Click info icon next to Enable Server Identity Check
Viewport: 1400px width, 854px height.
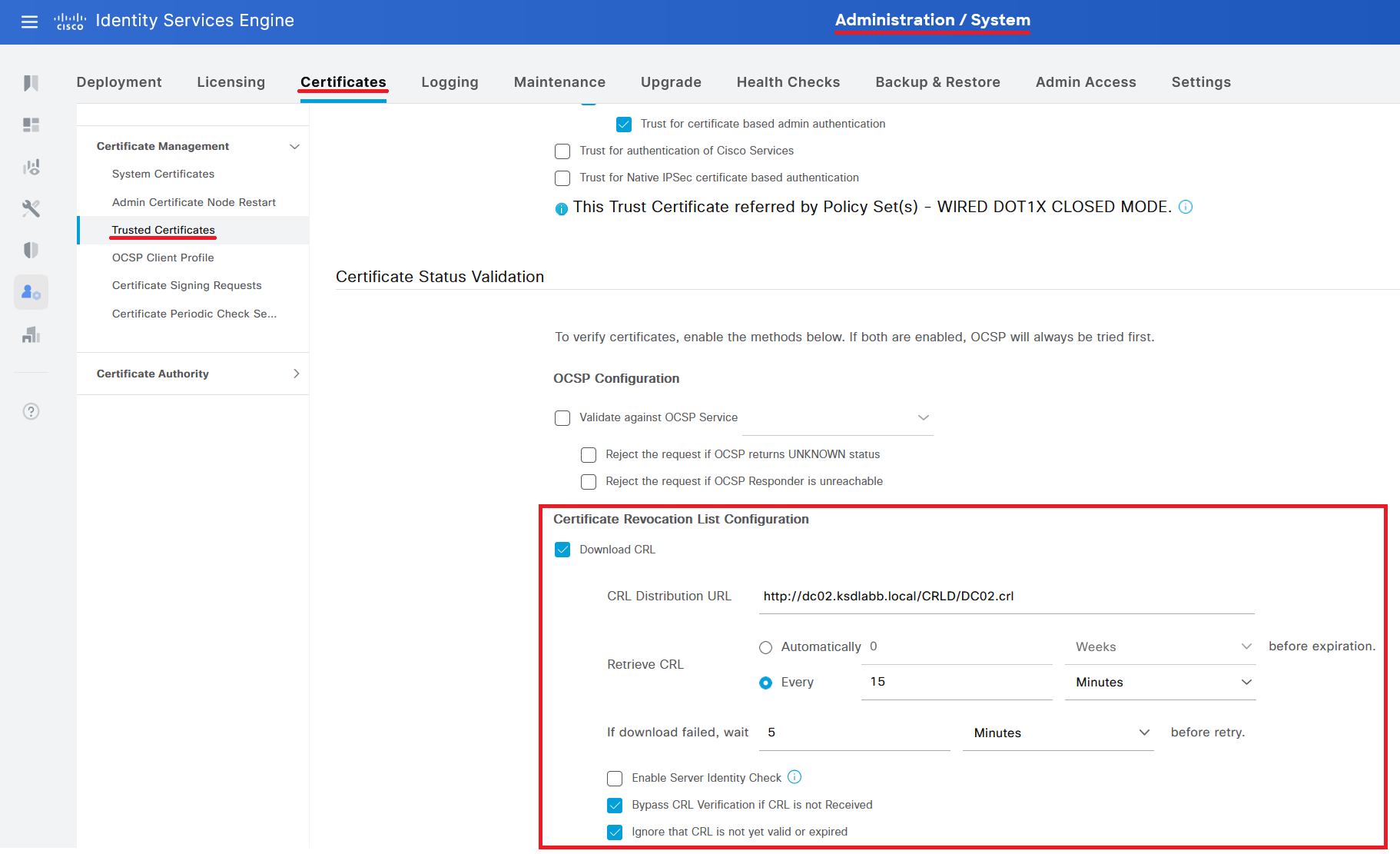(795, 777)
